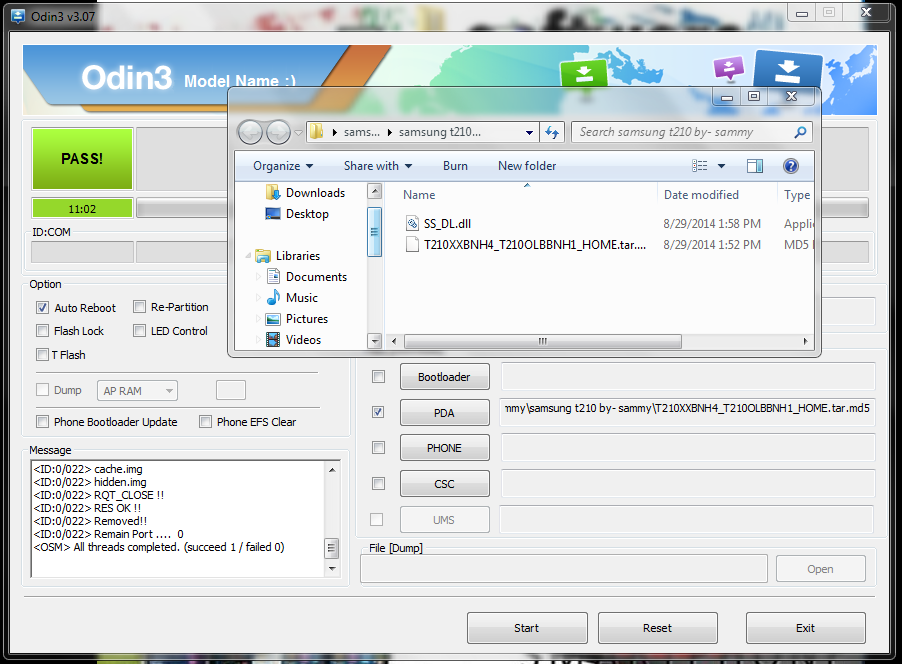Click the SS_DL.dll file icon
This screenshot has height=664, width=902.
coord(412,223)
